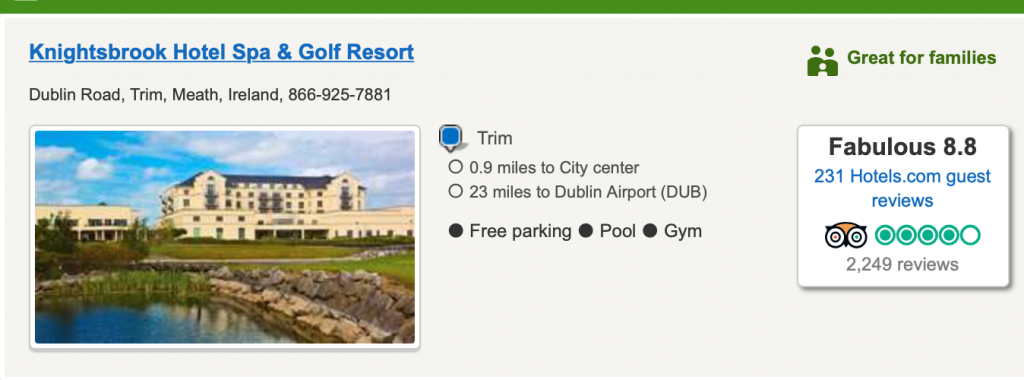
Task: Click the 231 Hotels.com guest reviews link
Action: [x=903, y=188]
